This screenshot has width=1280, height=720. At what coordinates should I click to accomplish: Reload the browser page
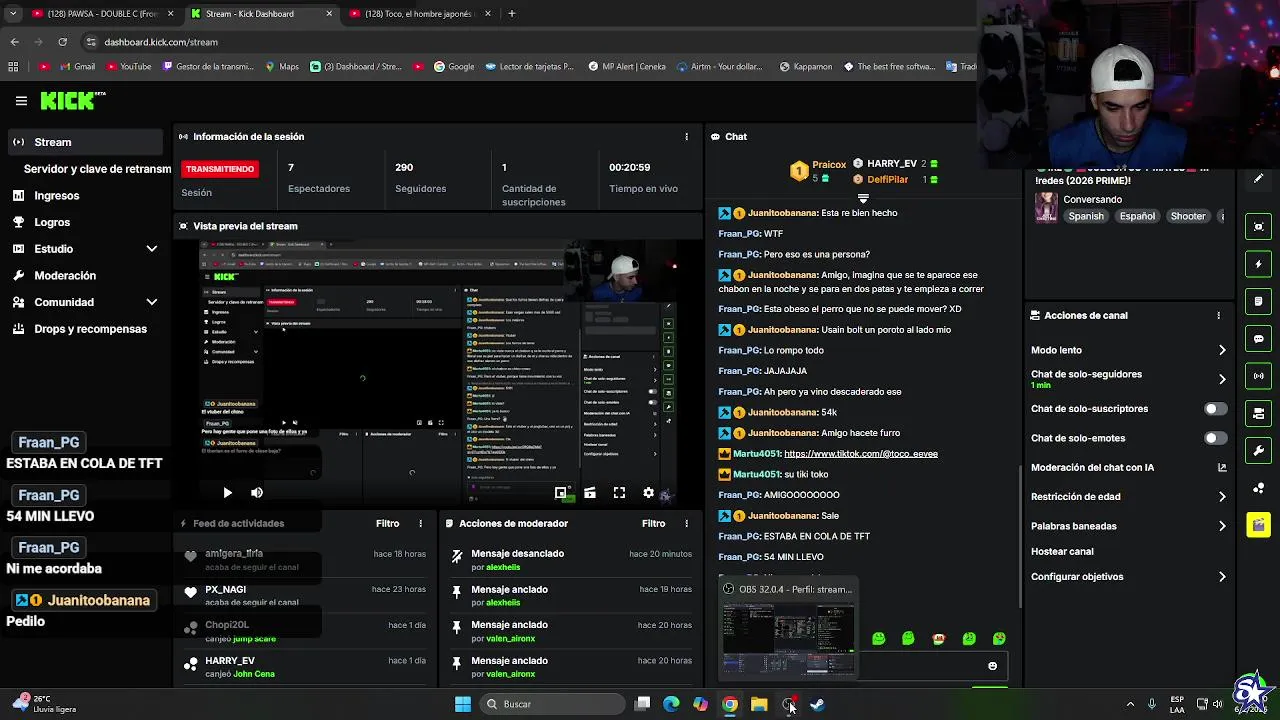click(x=62, y=42)
